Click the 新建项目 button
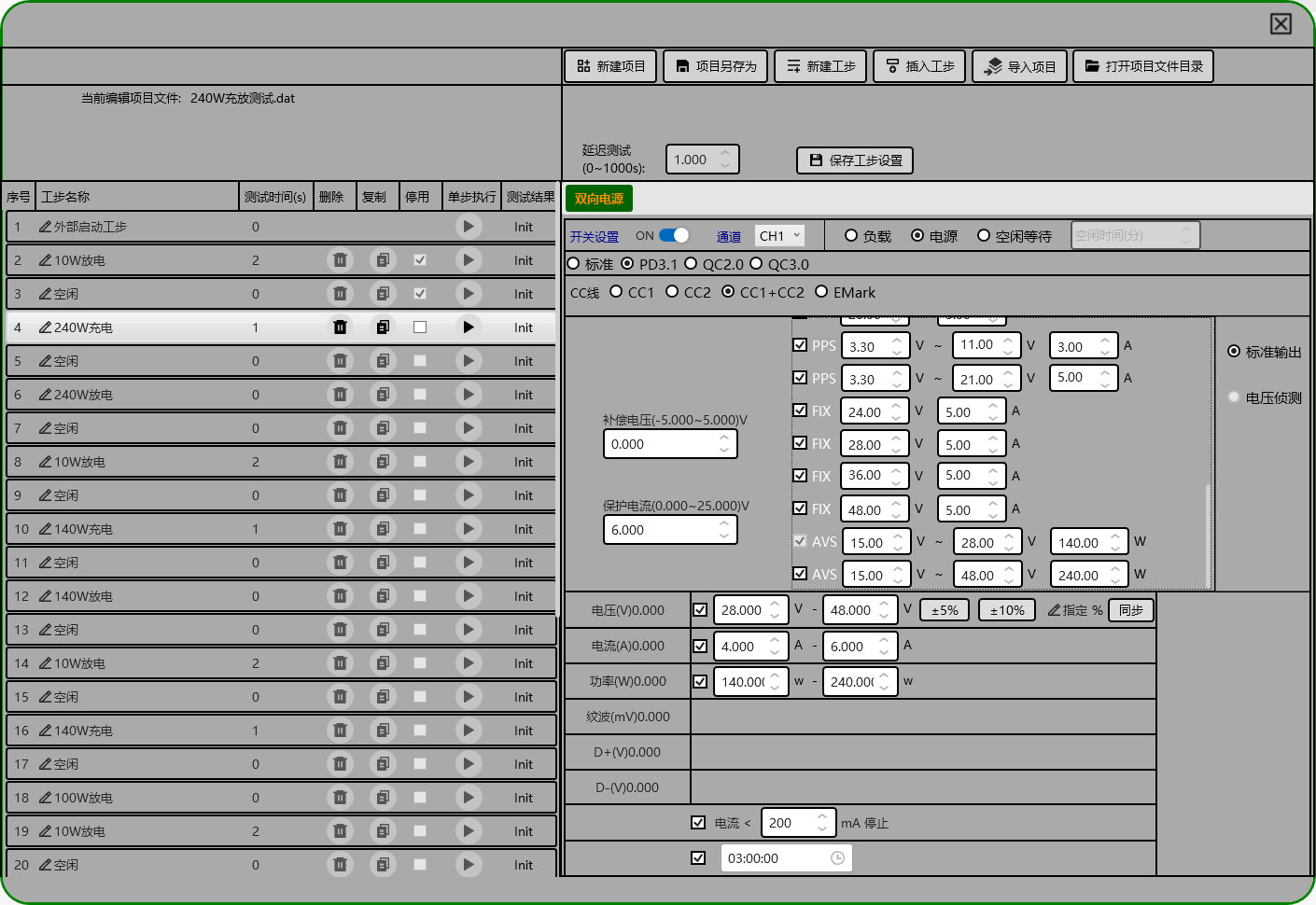 610,66
